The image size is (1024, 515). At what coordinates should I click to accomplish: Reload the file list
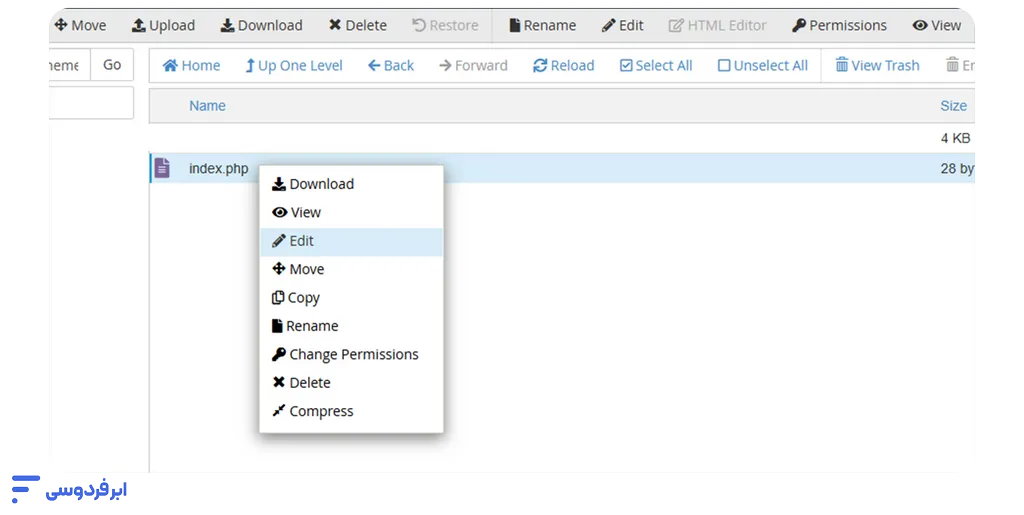pos(563,65)
